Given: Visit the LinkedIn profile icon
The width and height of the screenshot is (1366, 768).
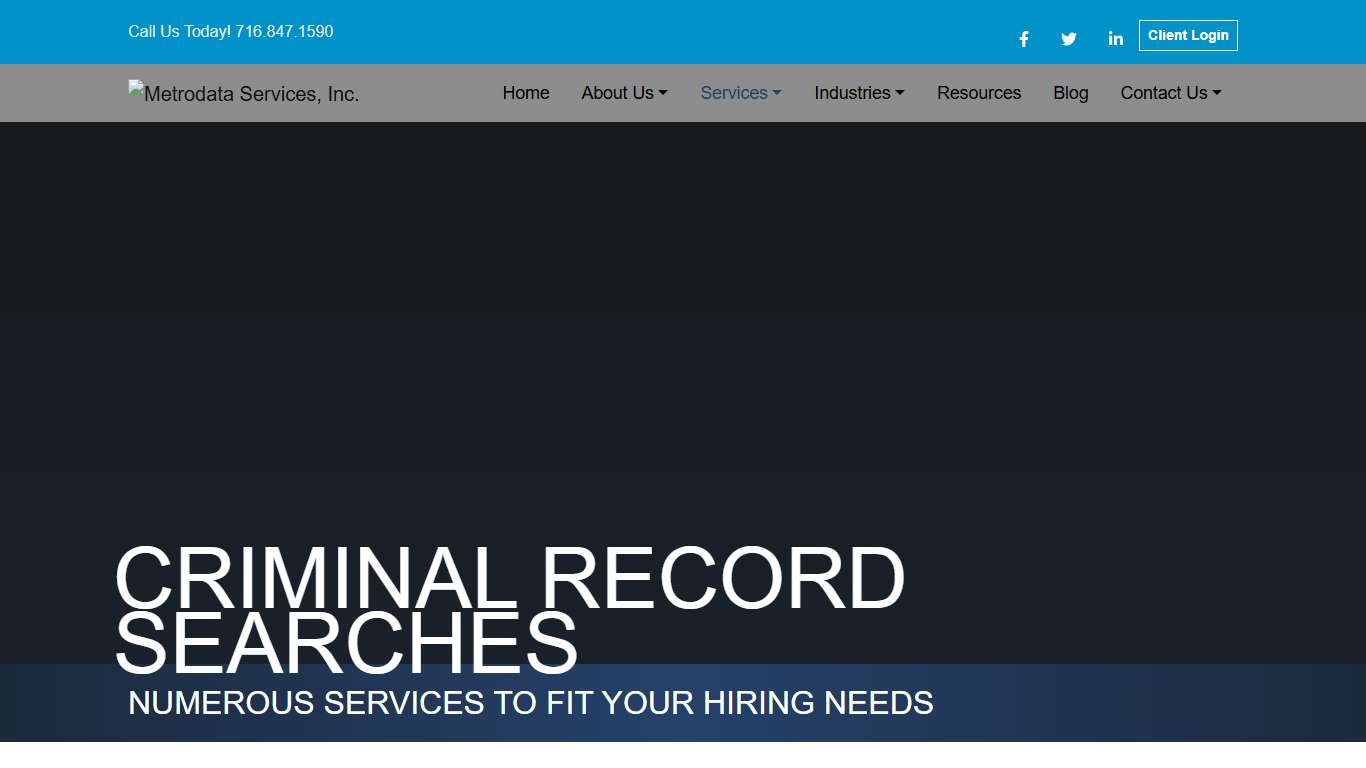Looking at the screenshot, I should pos(1115,38).
